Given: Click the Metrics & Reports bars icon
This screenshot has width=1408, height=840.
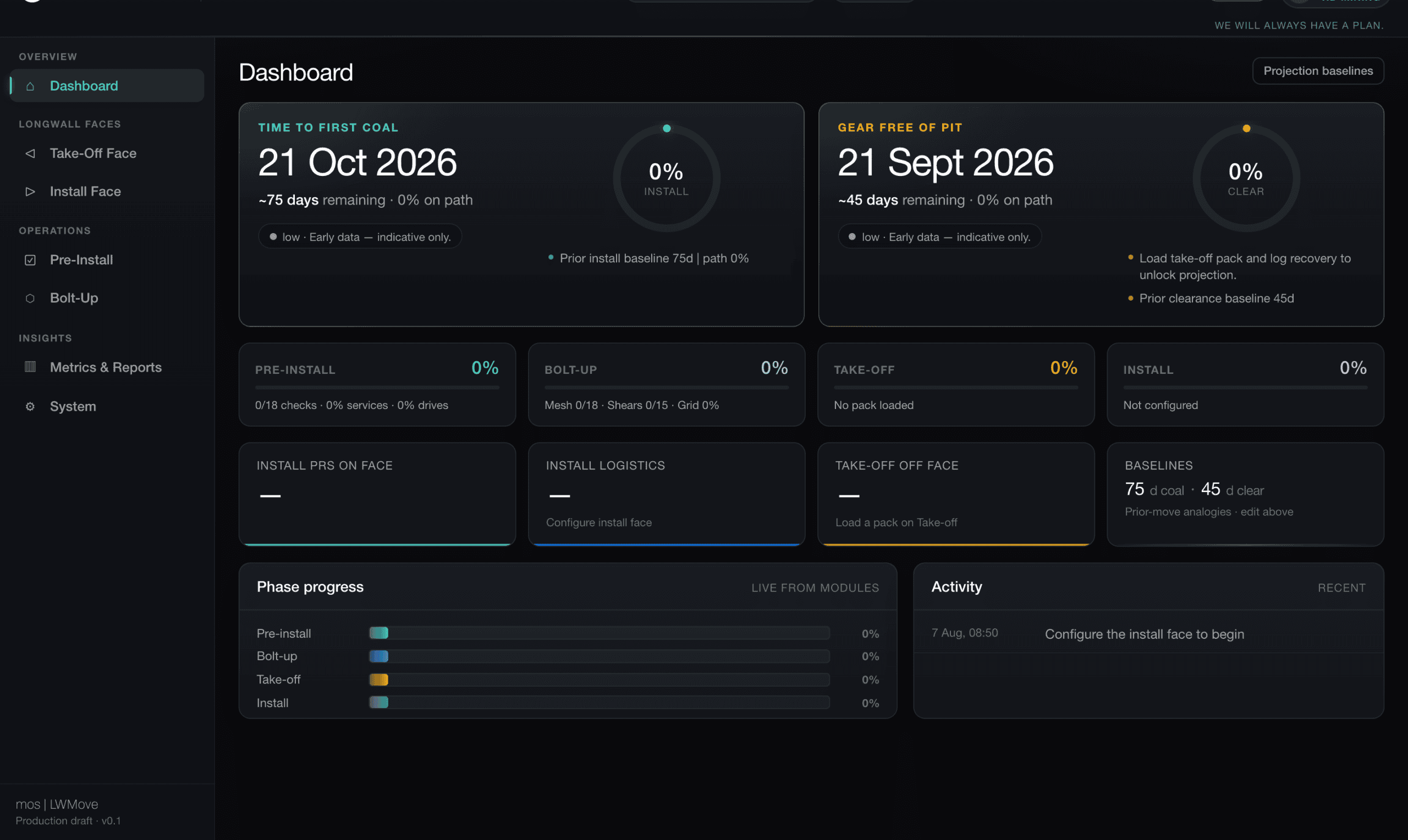Looking at the screenshot, I should pyautogui.click(x=30, y=367).
